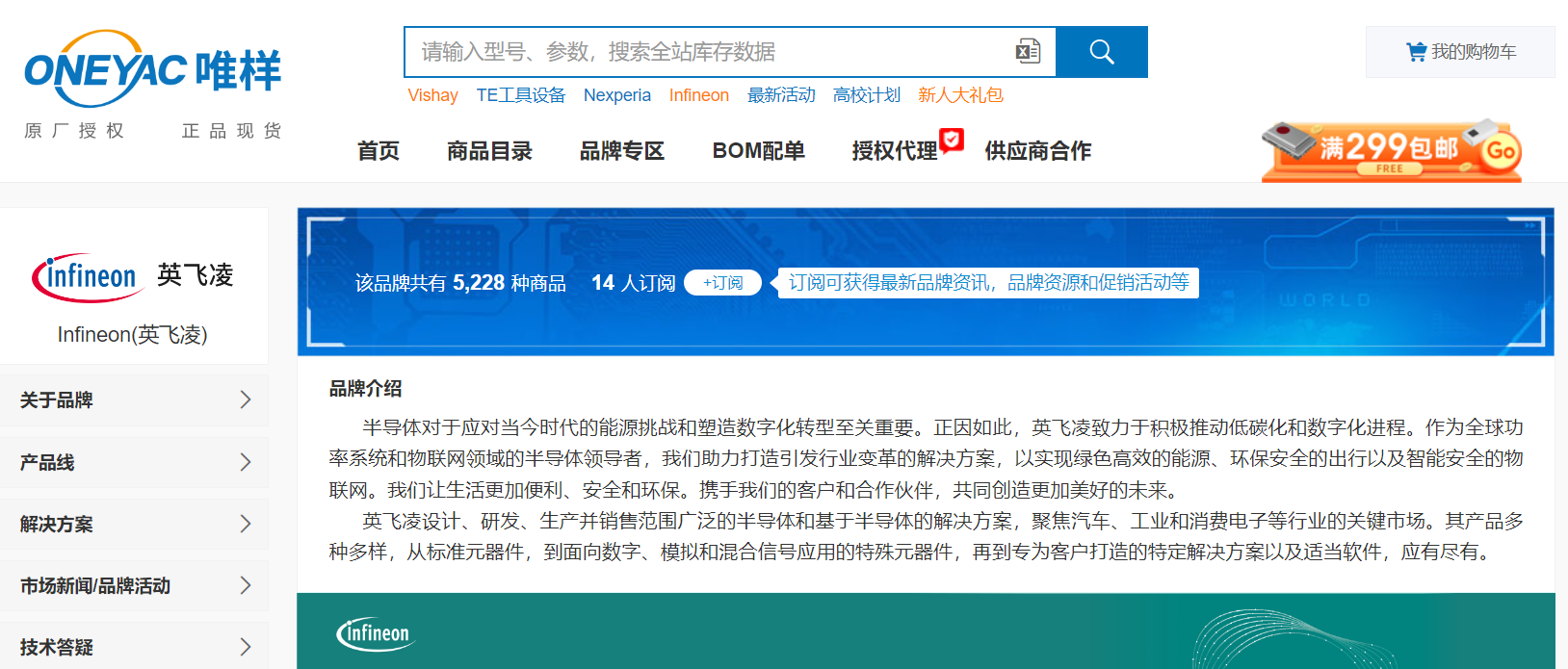Click the Excel BOM upload icon
The height and width of the screenshot is (669, 1568).
[x=1028, y=52]
